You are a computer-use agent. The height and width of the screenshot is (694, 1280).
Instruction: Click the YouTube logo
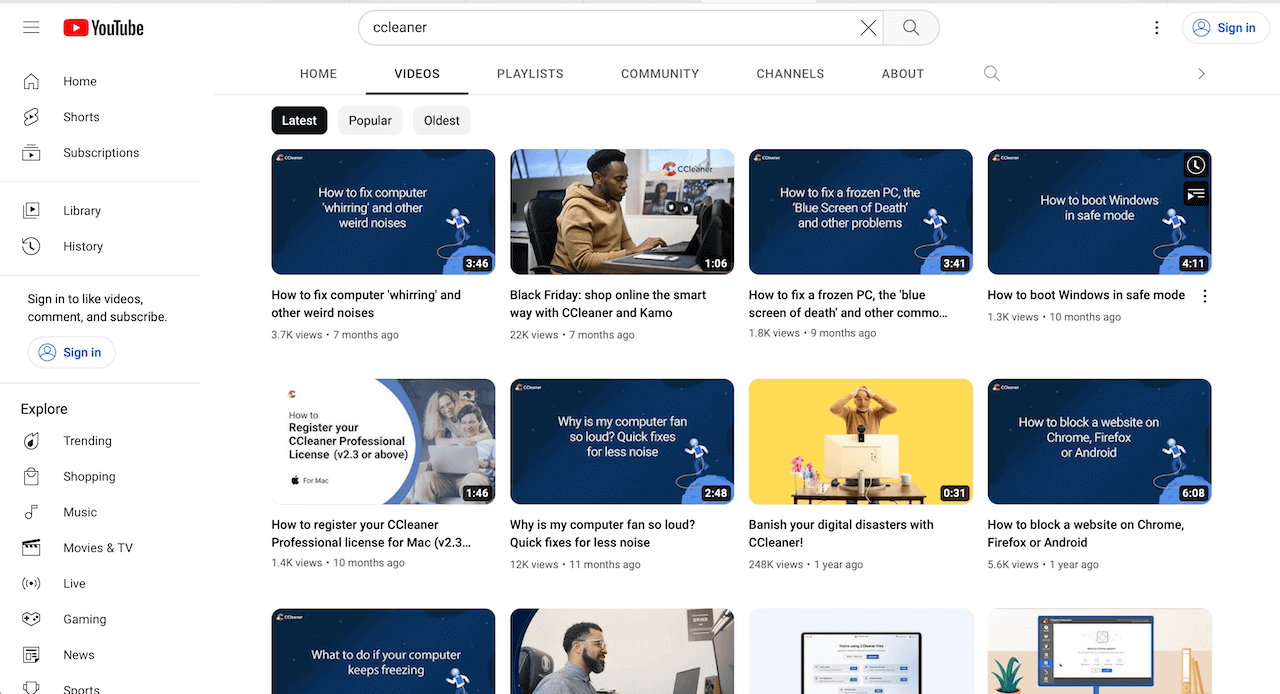click(x=104, y=28)
